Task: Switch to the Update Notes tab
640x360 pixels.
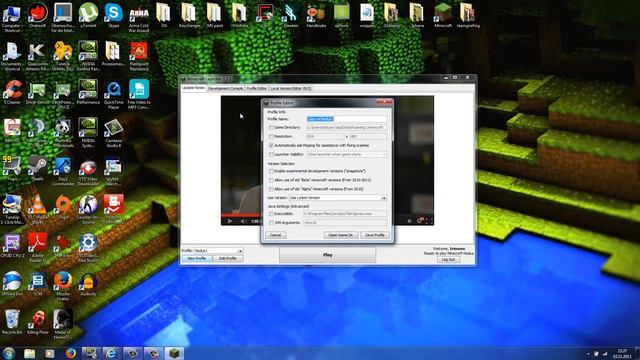Action: [193, 88]
